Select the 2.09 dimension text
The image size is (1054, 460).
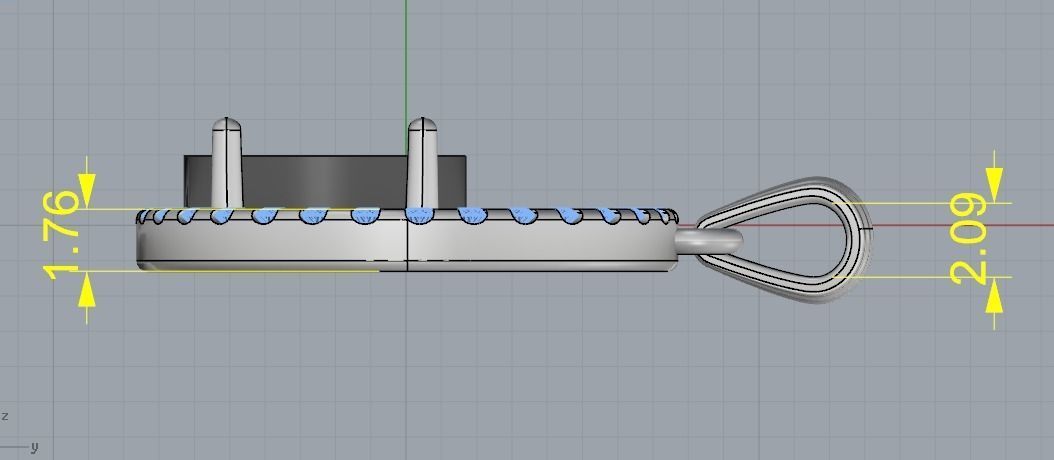[x=971, y=239]
